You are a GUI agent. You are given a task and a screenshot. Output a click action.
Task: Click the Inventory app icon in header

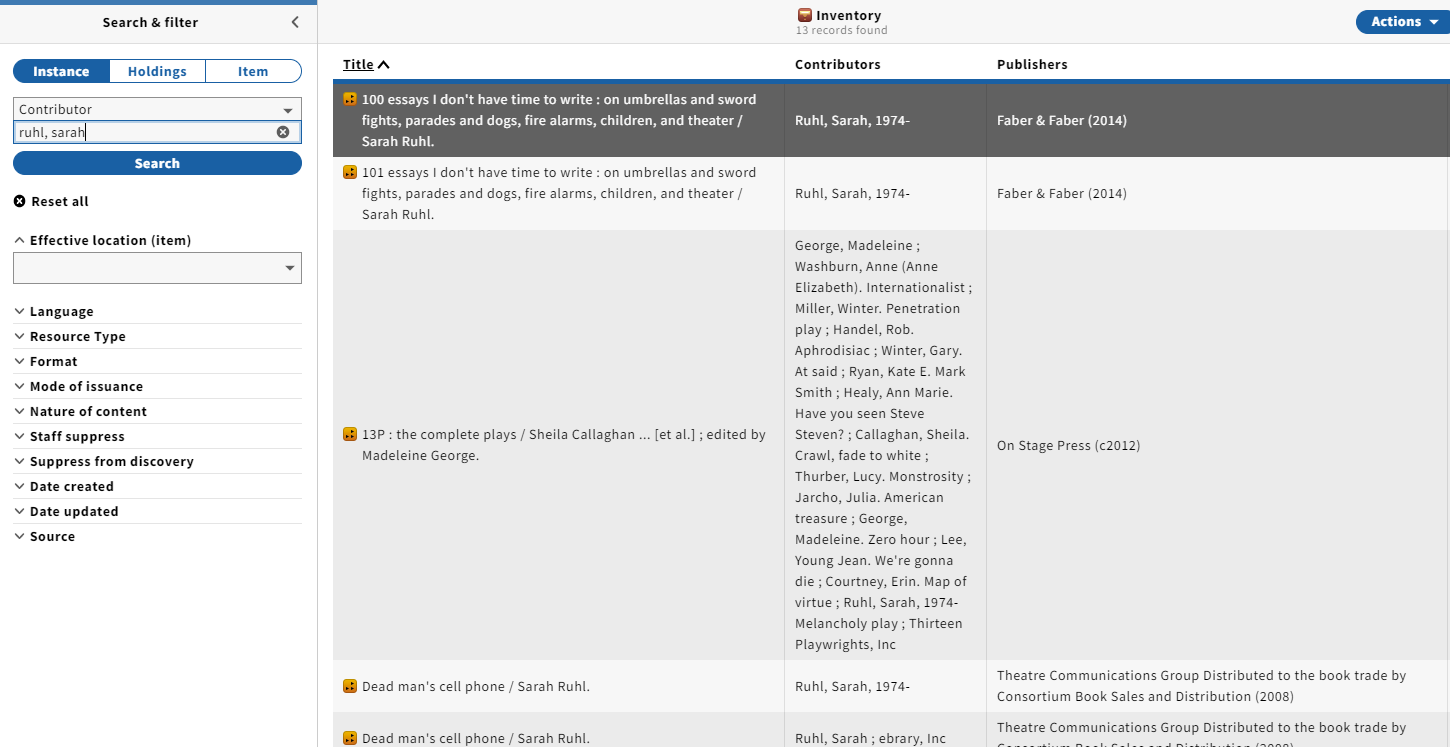click(x=804, y=15)
